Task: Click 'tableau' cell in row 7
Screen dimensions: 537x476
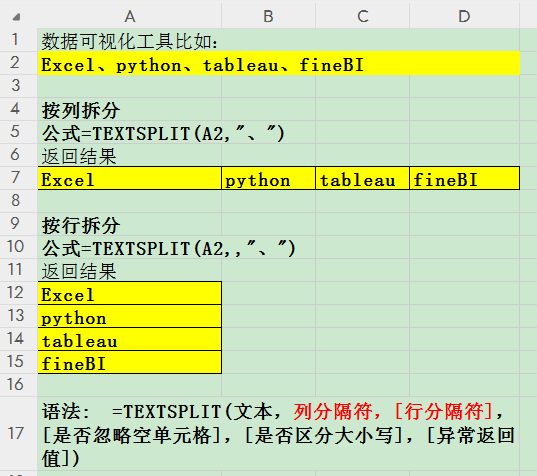Action: pyautogui.click(x=362, y=178)
